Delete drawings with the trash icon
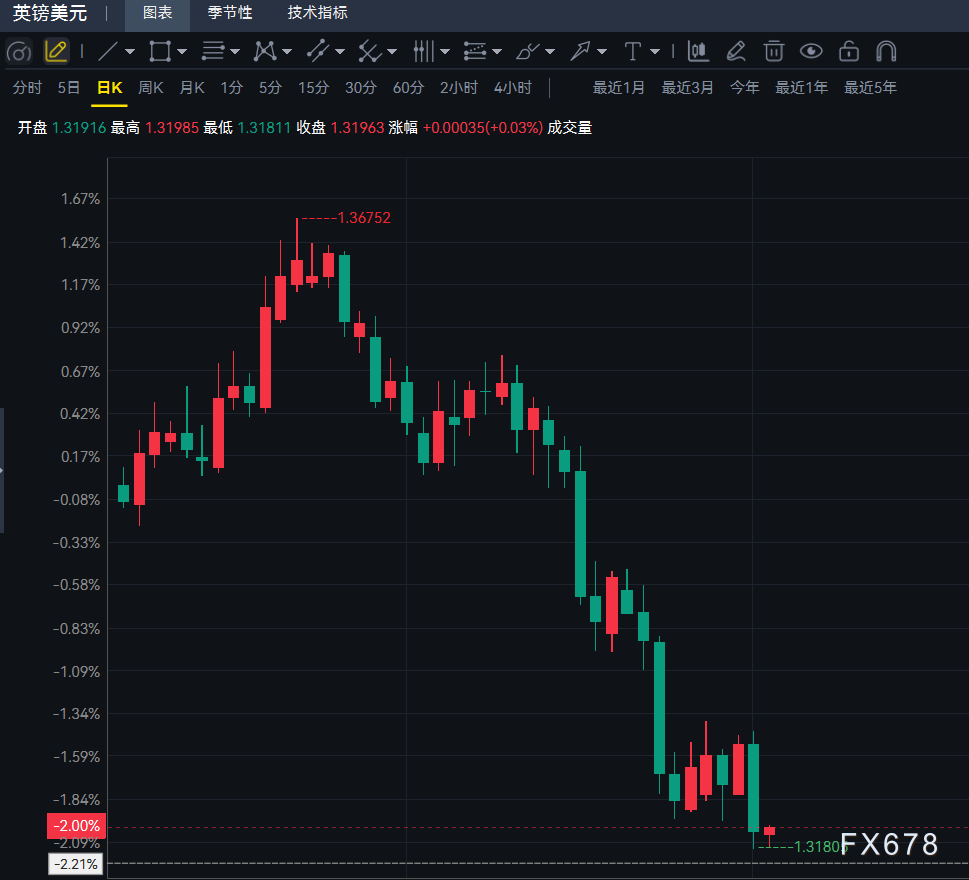 tap(774, 51)
